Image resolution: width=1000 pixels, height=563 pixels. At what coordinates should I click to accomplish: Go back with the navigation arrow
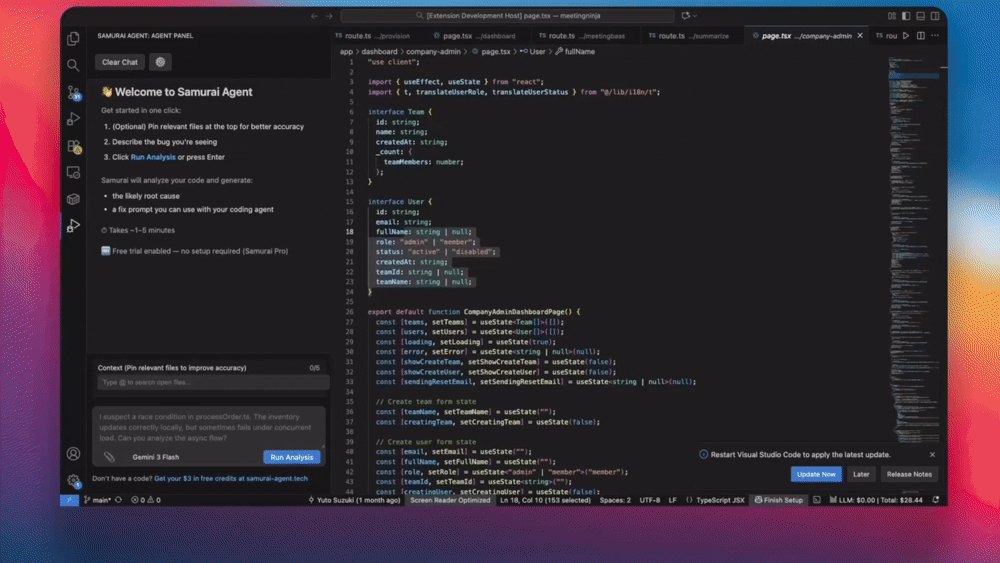pos(314,16)
